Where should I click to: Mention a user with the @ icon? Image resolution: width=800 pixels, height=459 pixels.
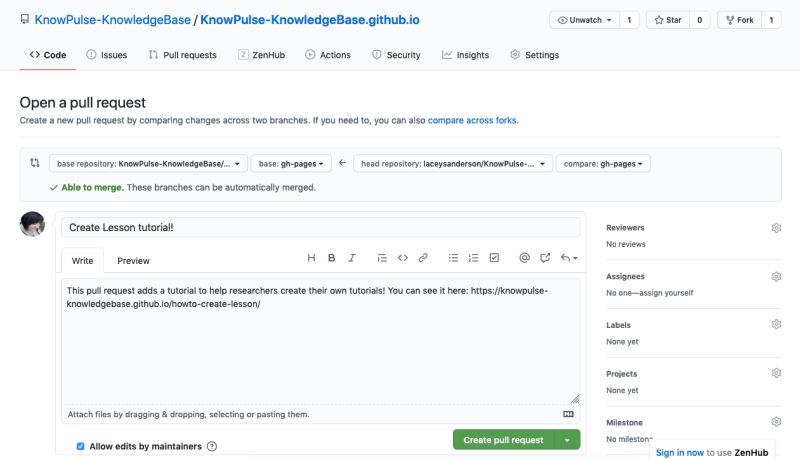tap(524, 258)
